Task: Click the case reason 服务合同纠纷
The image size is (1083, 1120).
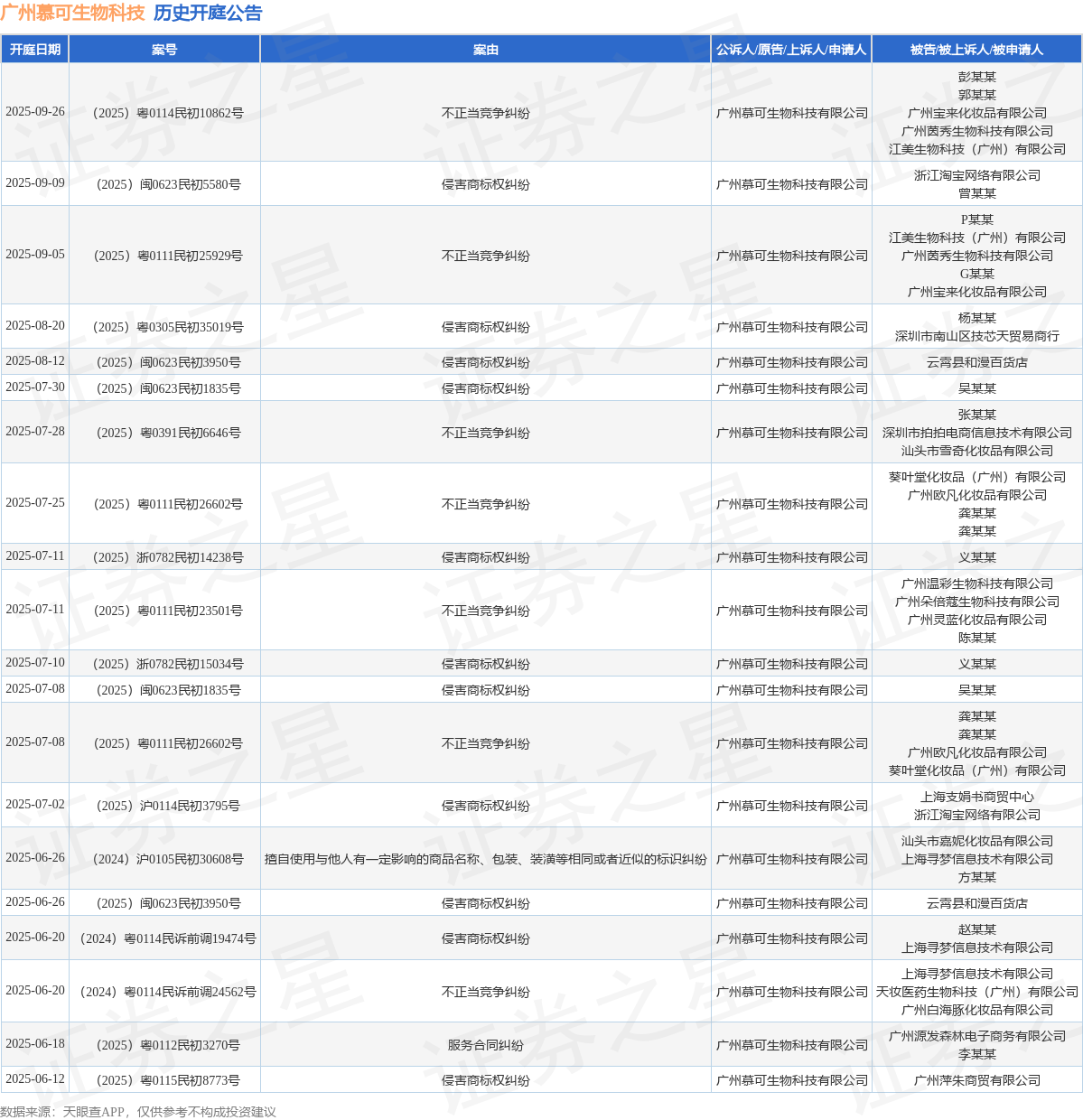Action: click(x=486, y=1045)
